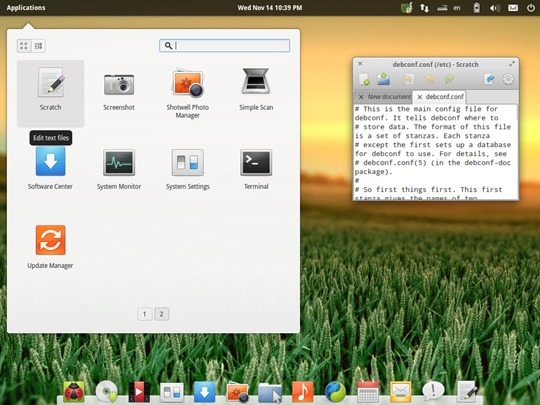The image size is (540, 405).
Task: Open the Screenshot application
Action: click(119, 91)
